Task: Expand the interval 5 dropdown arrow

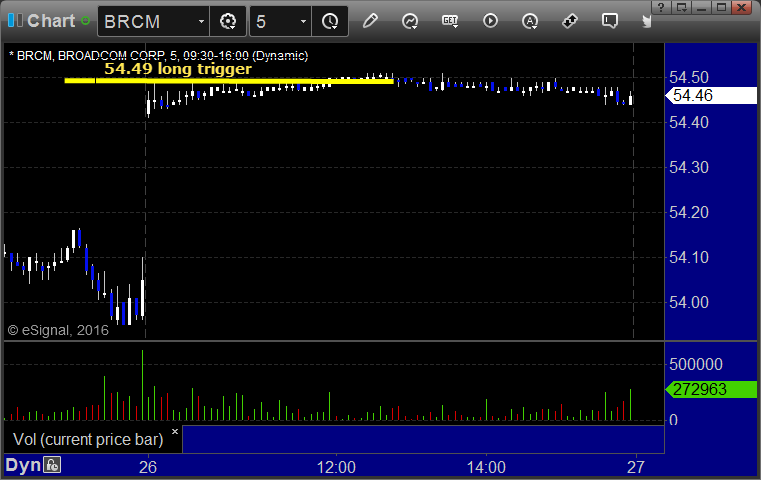Action: [303, 22]
